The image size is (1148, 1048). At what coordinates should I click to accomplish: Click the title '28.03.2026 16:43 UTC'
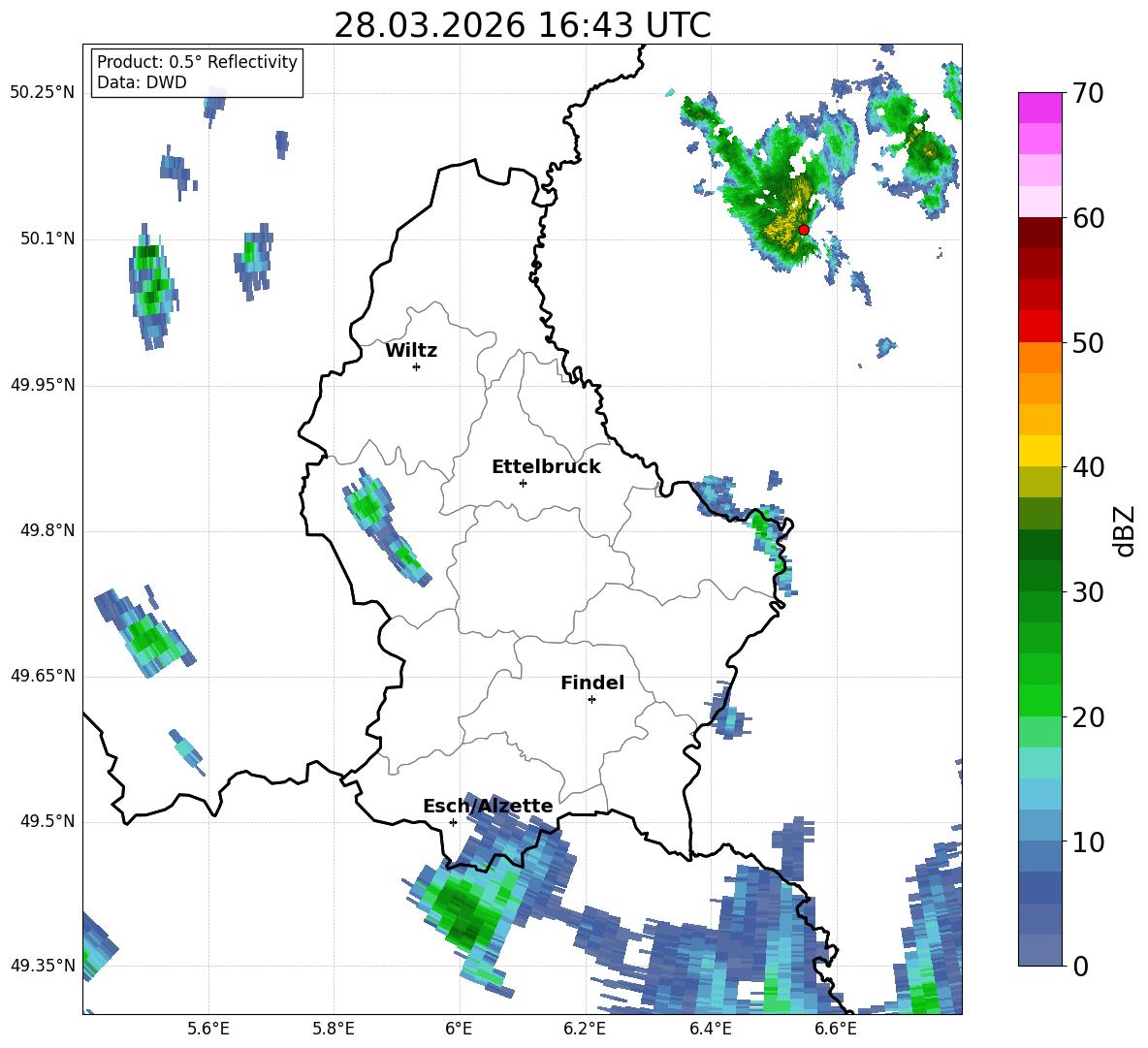click(522, 25)
